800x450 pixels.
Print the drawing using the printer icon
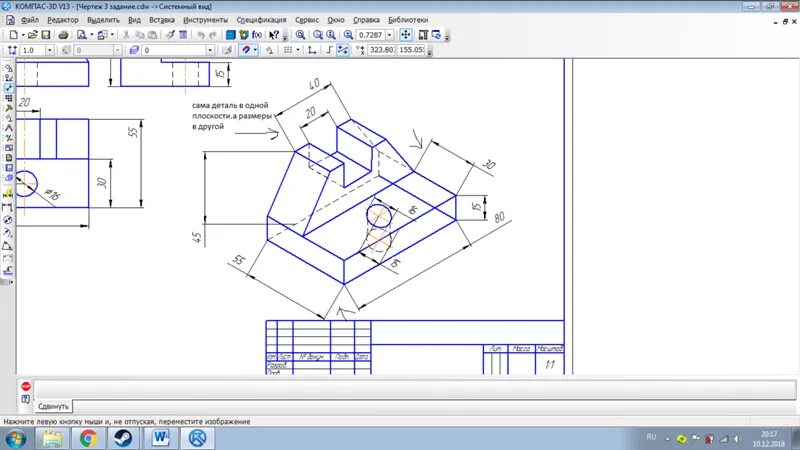click(63, 35)
